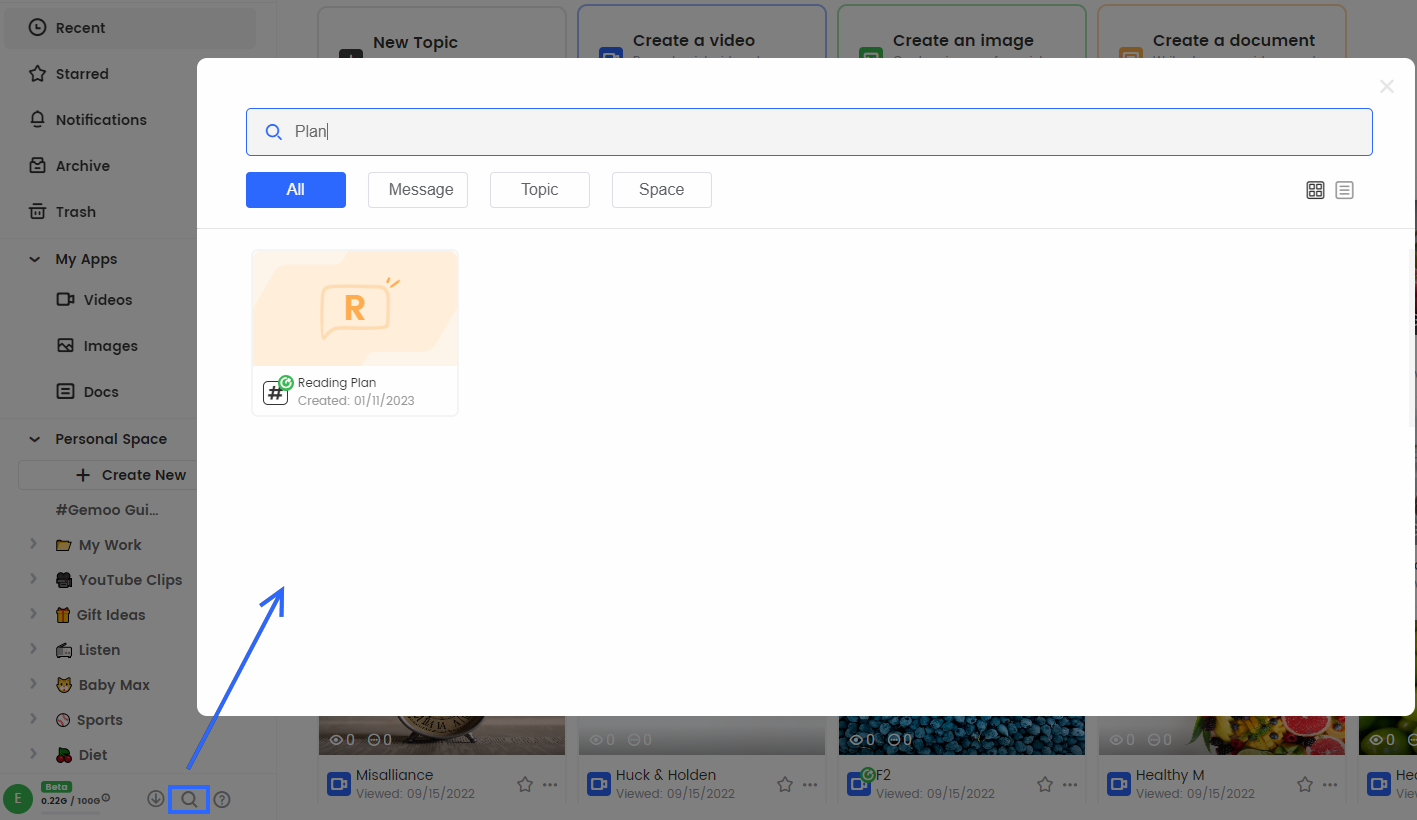This screenshot has height=820, width=1417.
Task: Click Create New in Personal Space
Action: click(x=133, y=475)
